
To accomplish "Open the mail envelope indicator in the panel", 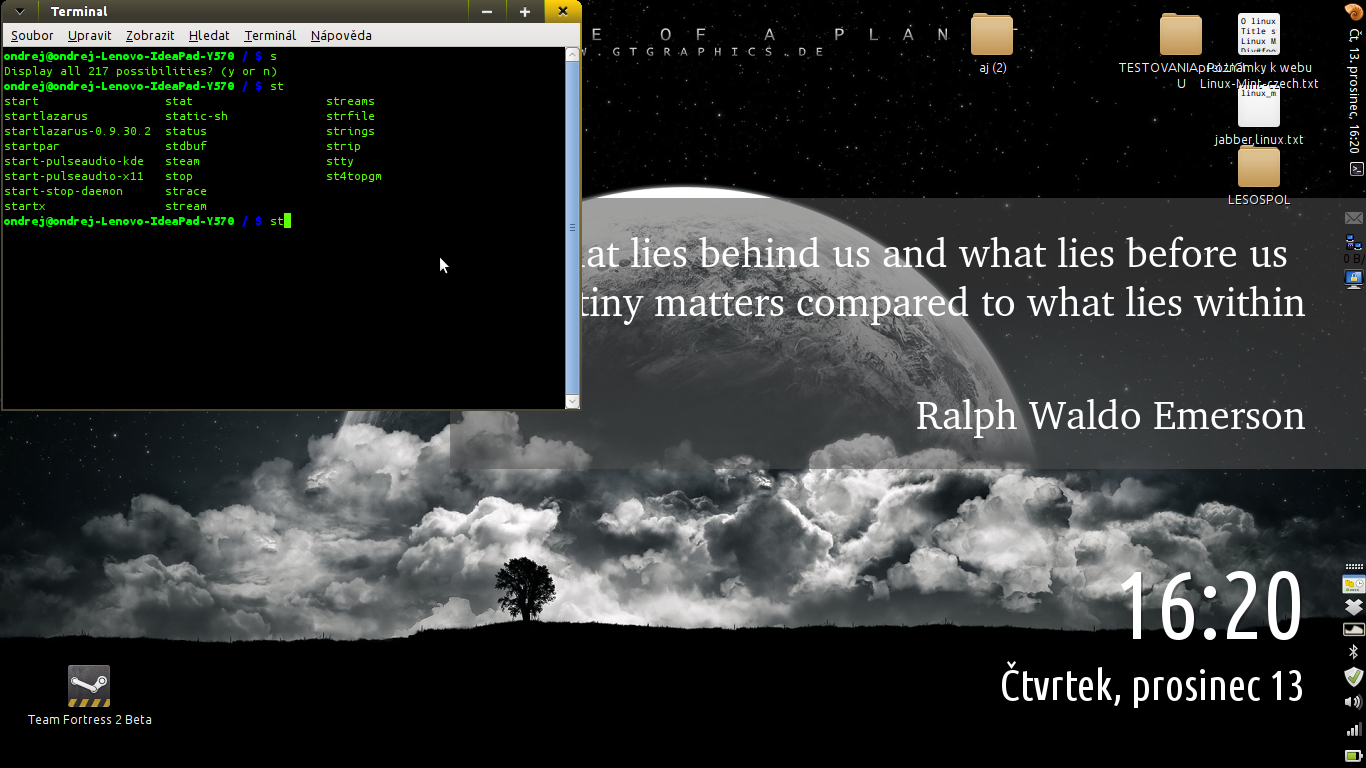I will tap(1354, 218).
